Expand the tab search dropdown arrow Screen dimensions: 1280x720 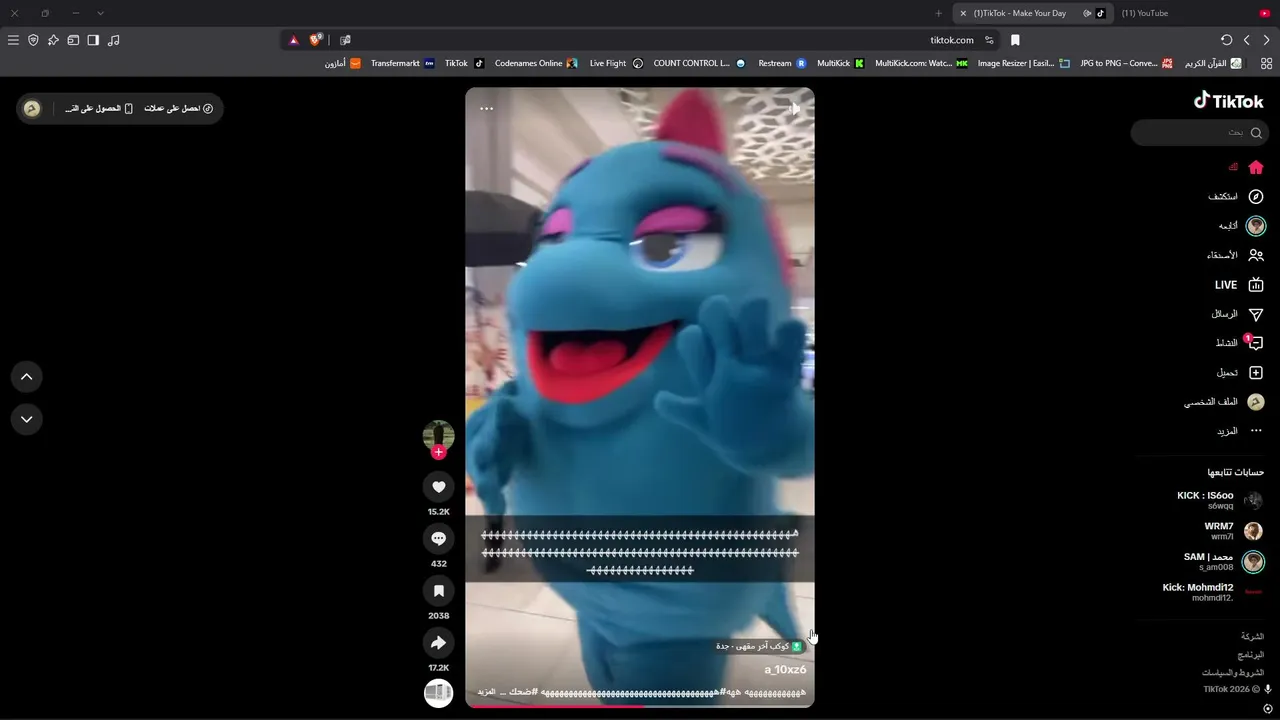tap(100, 13)
